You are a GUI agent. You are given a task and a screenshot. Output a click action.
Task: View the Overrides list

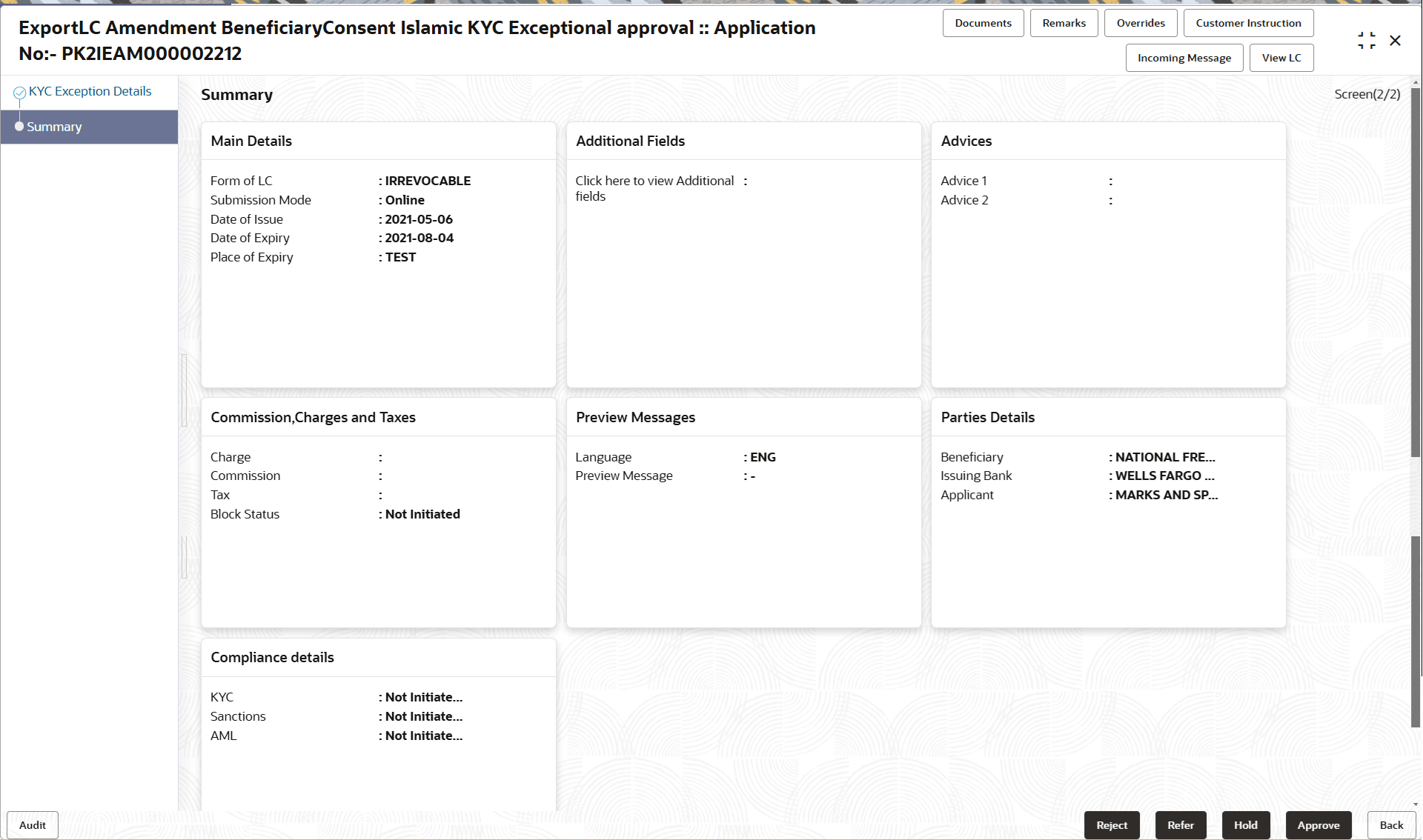[x=1141, y=23]
